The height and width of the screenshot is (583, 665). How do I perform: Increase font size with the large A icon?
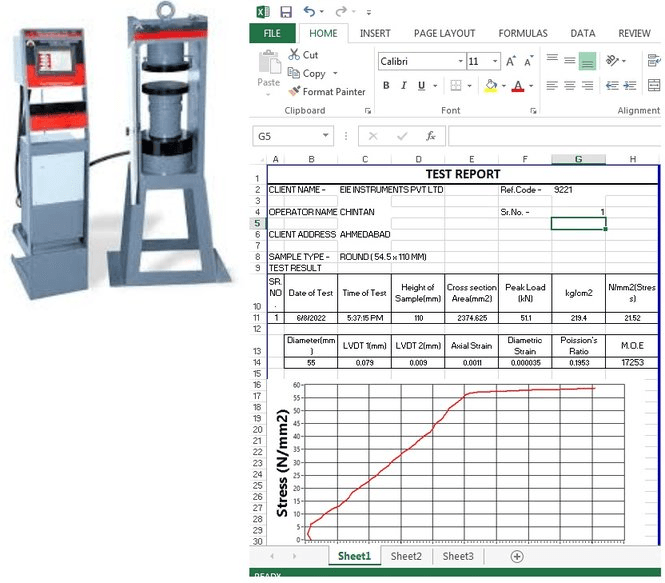pos(511,61)
